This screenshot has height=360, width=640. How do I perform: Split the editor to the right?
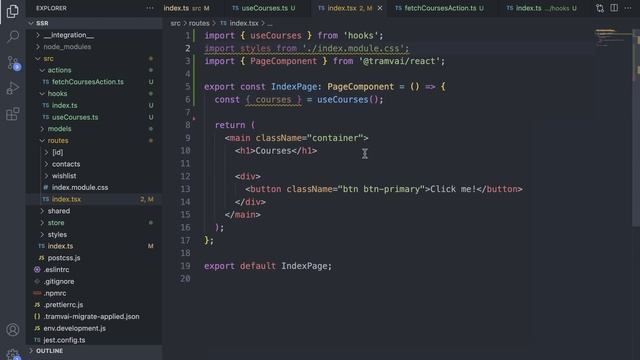(x=614, y=8)
